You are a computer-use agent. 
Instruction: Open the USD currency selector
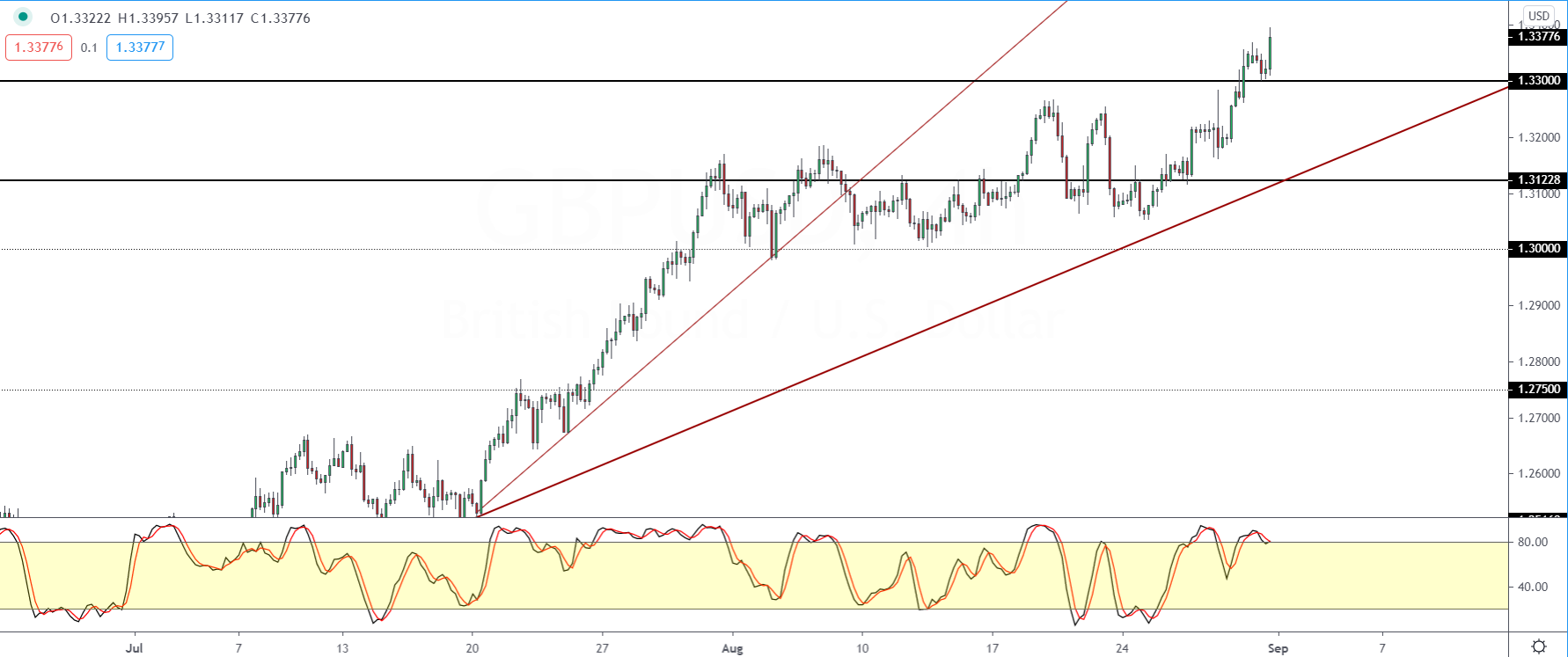click(x=1539, y=16)
